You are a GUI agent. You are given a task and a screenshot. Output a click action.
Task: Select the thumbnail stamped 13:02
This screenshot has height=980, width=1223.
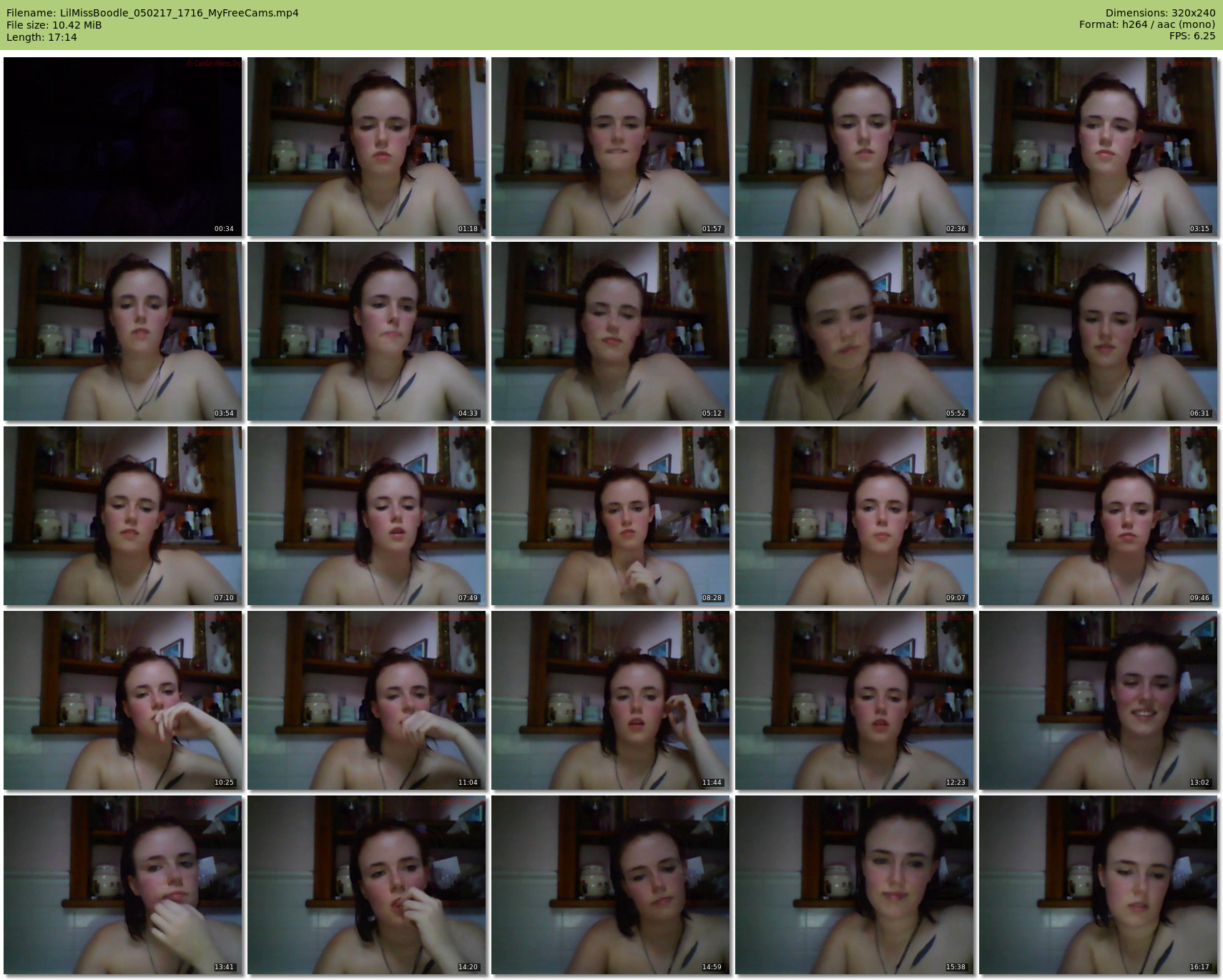(x=1099, y=700)
